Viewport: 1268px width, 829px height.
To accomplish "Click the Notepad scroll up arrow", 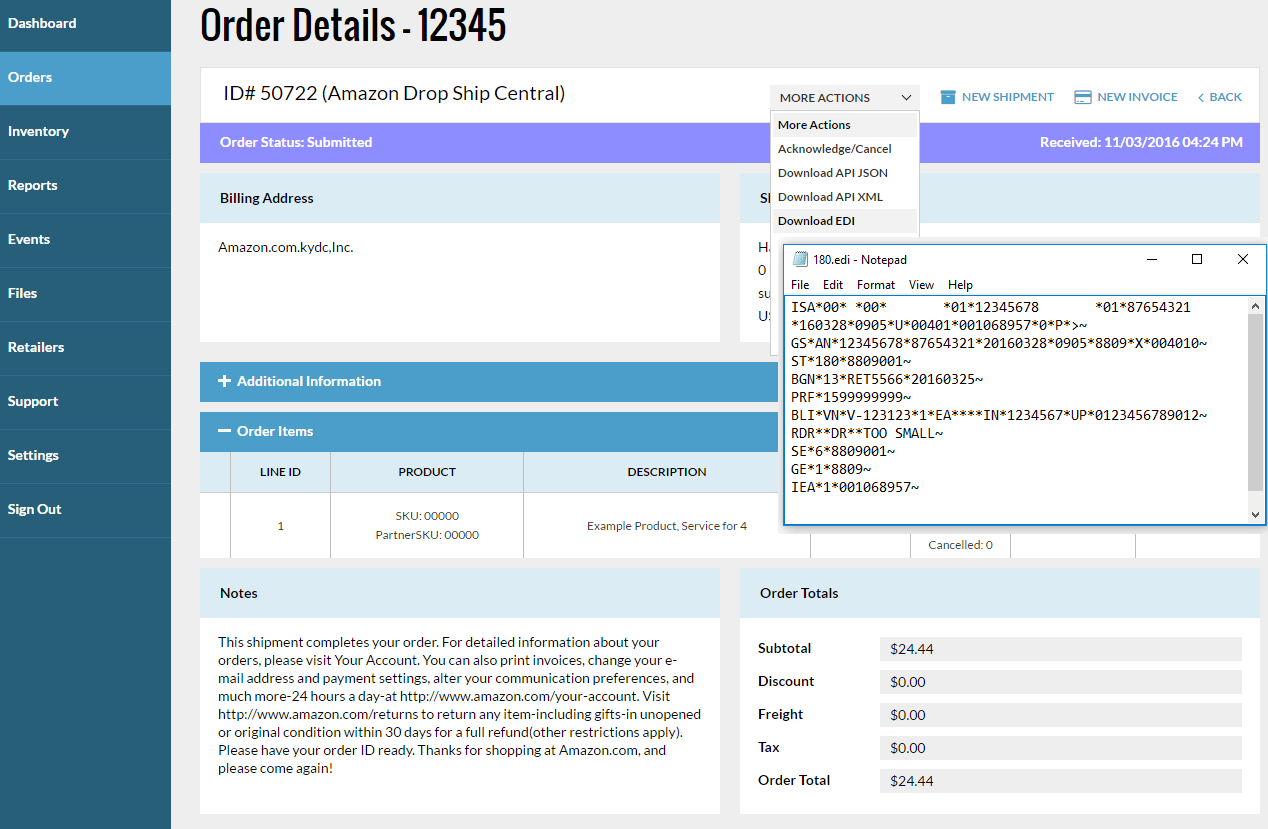I will [x=1257, y=305].
